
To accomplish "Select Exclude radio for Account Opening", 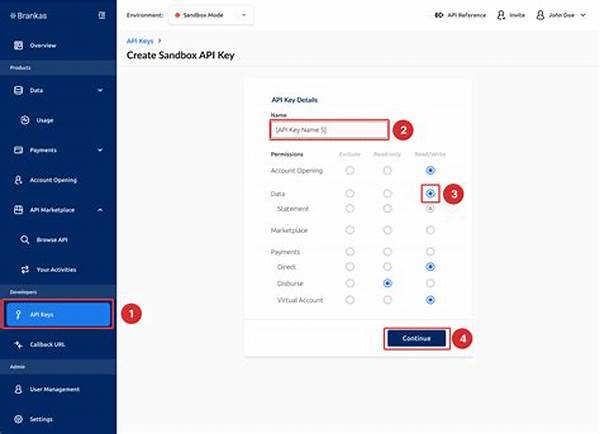I will (x=349, y=170).
